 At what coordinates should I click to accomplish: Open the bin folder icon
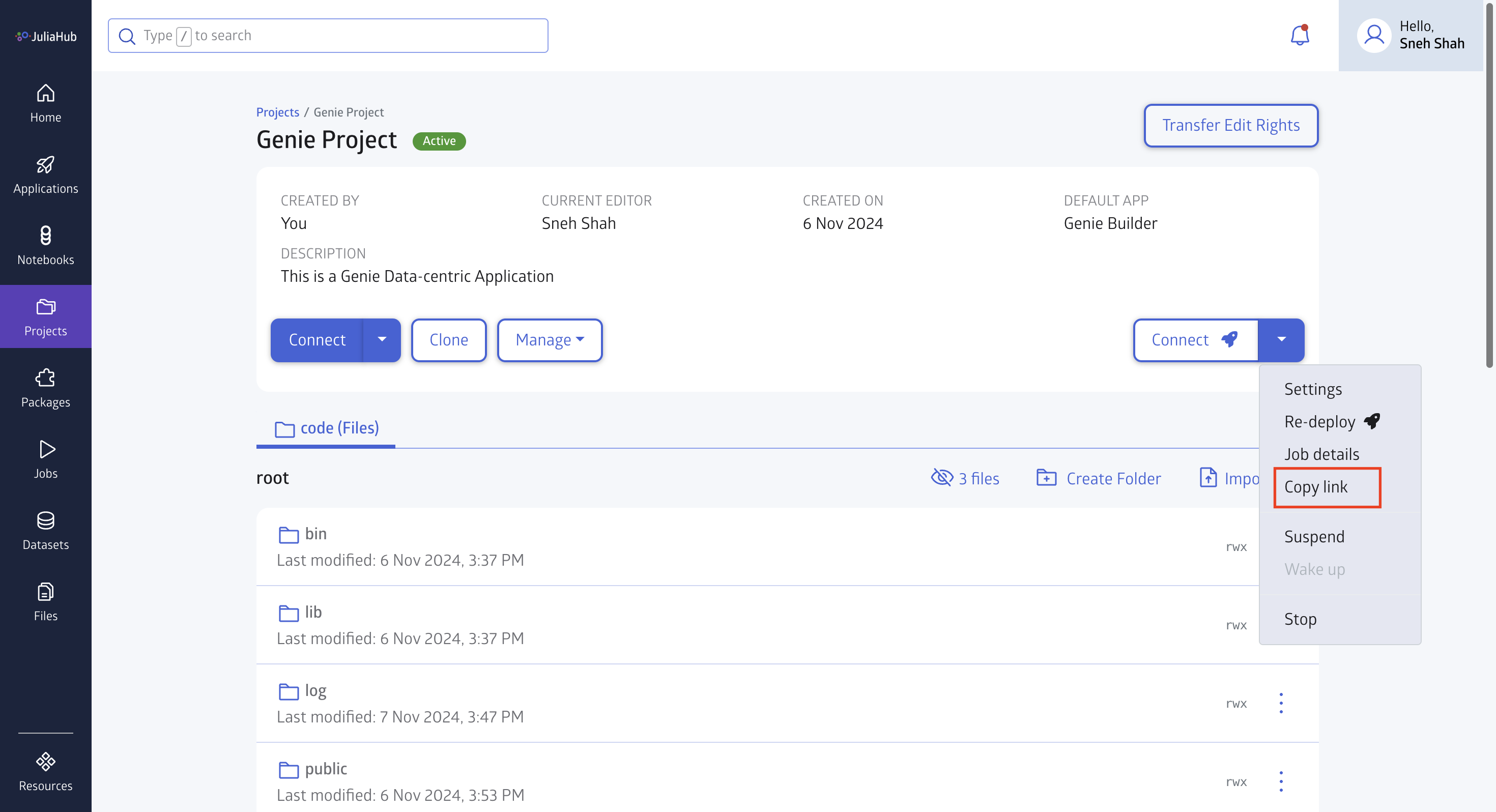[x=289, y=535]
